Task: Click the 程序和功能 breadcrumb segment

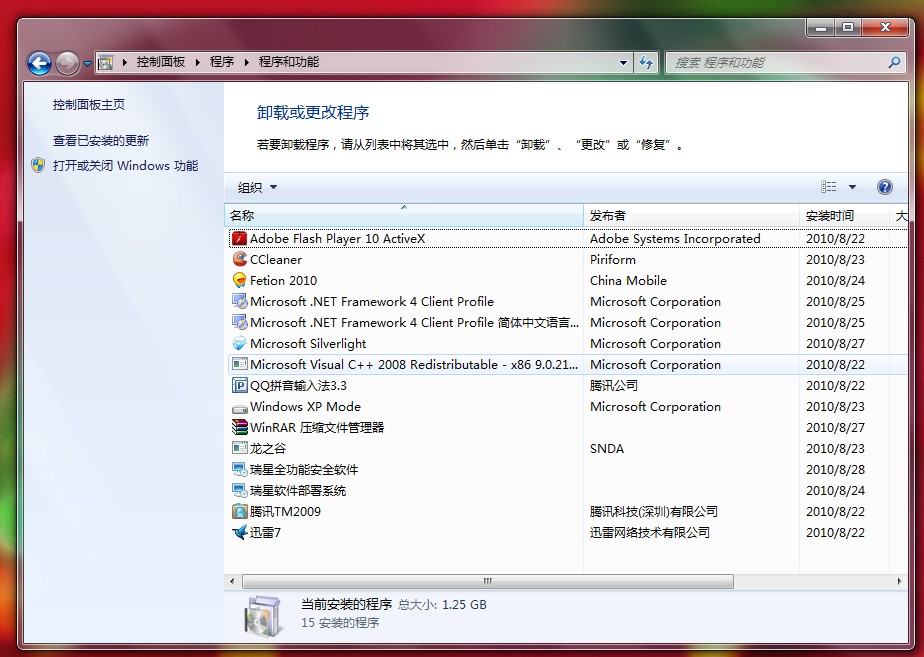Action: click(x=289, y=62)
